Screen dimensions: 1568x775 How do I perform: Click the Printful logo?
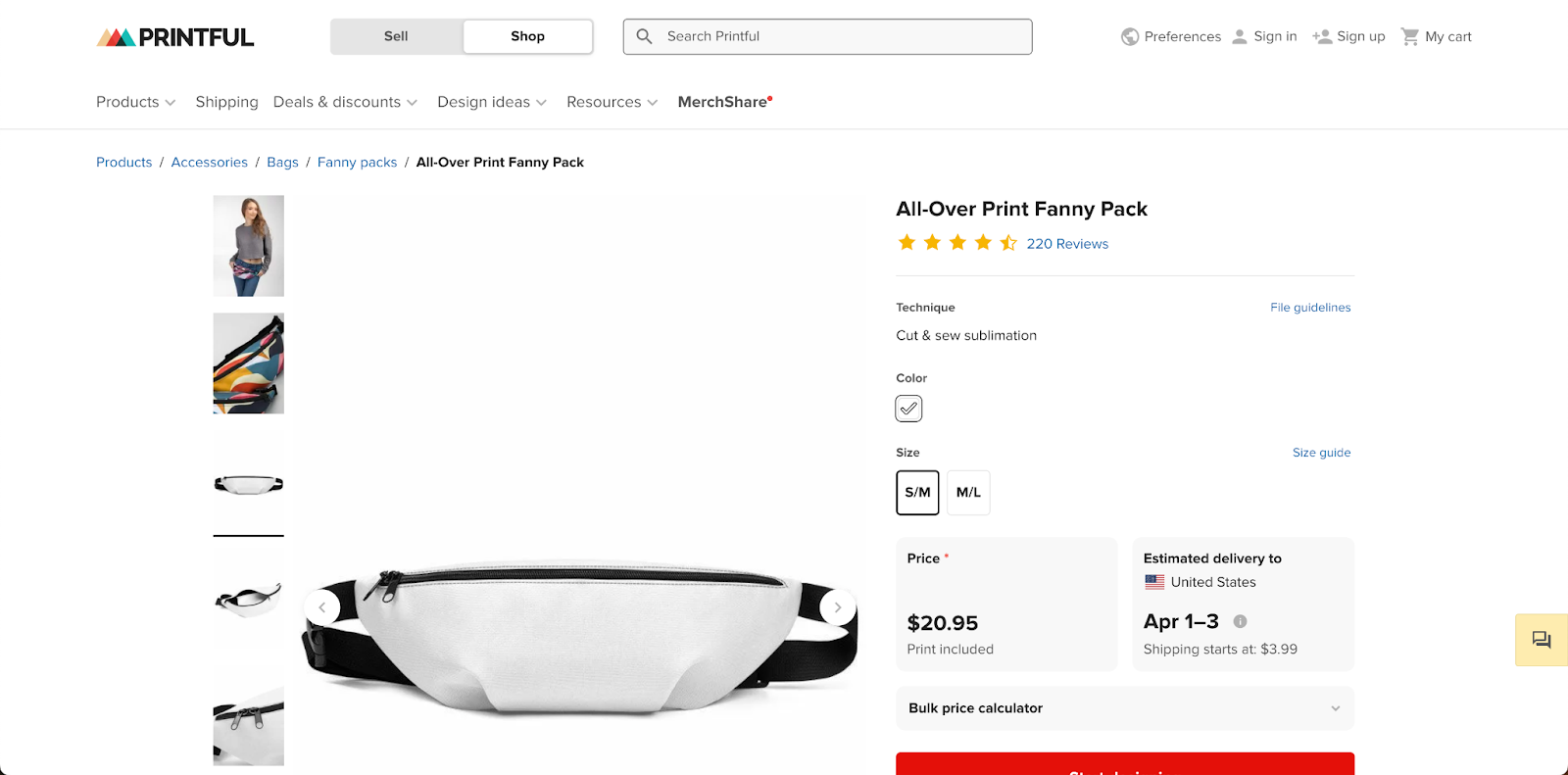point(174,36)
